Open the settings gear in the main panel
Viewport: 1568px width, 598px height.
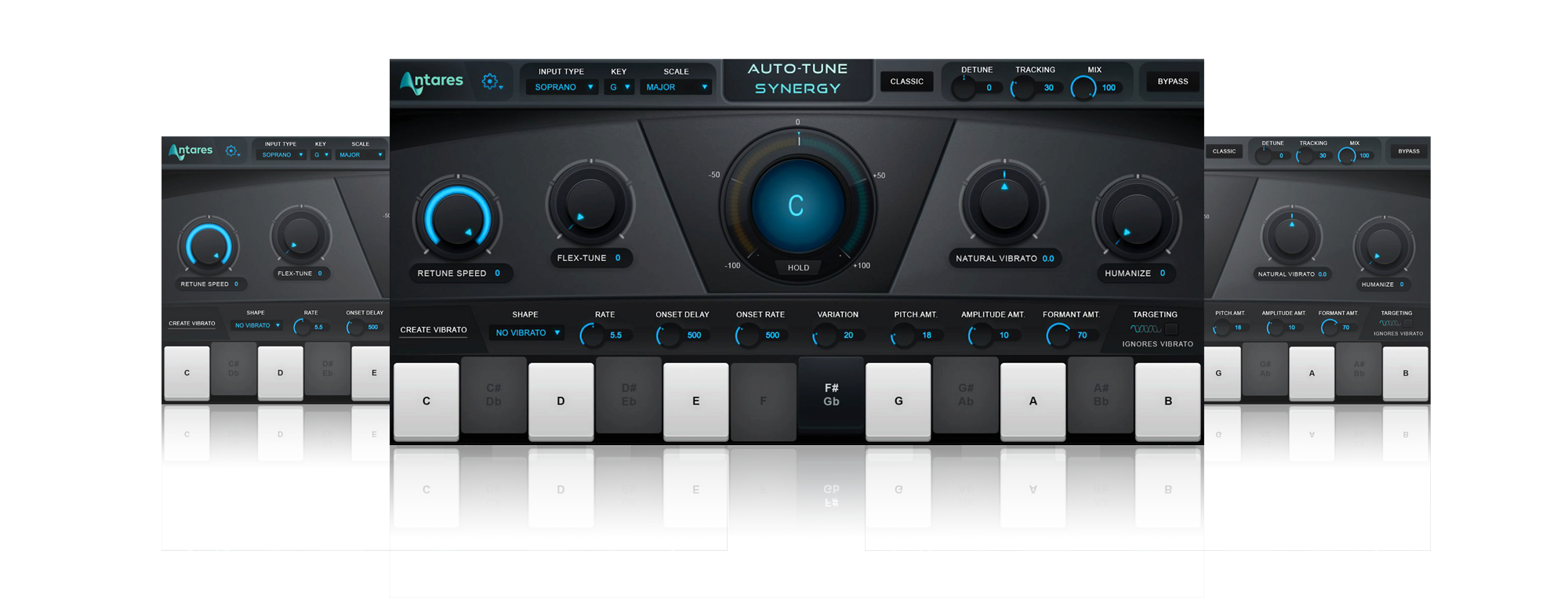[491, 82]
